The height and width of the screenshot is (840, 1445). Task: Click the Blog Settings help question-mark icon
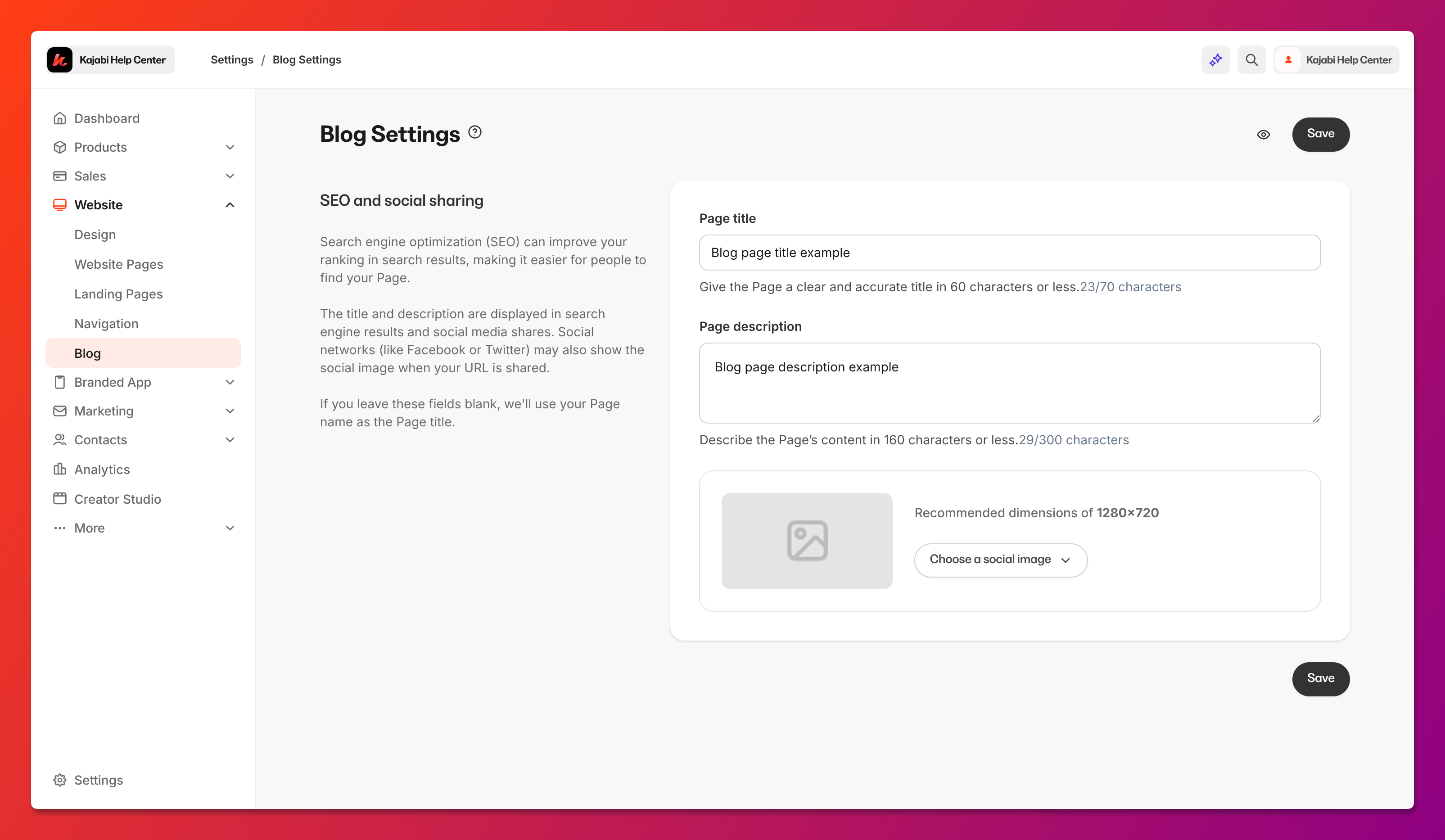475,132
